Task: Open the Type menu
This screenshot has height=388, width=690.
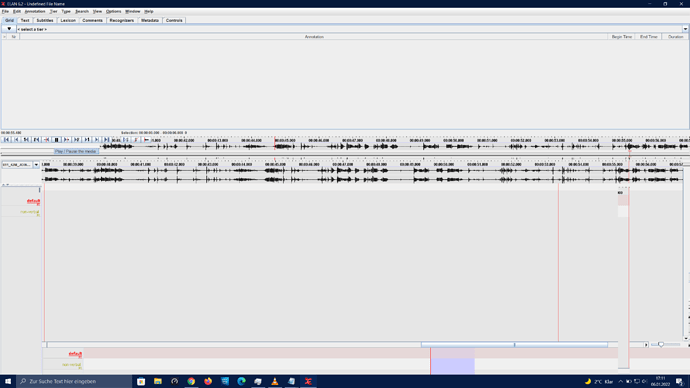Action: click(x=66, y=11)
